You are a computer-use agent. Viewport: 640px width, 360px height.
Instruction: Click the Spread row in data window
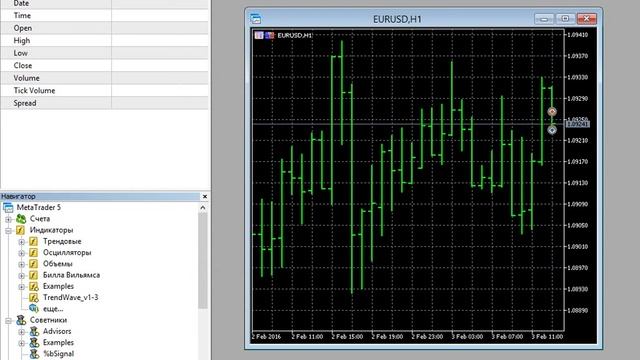104,103
